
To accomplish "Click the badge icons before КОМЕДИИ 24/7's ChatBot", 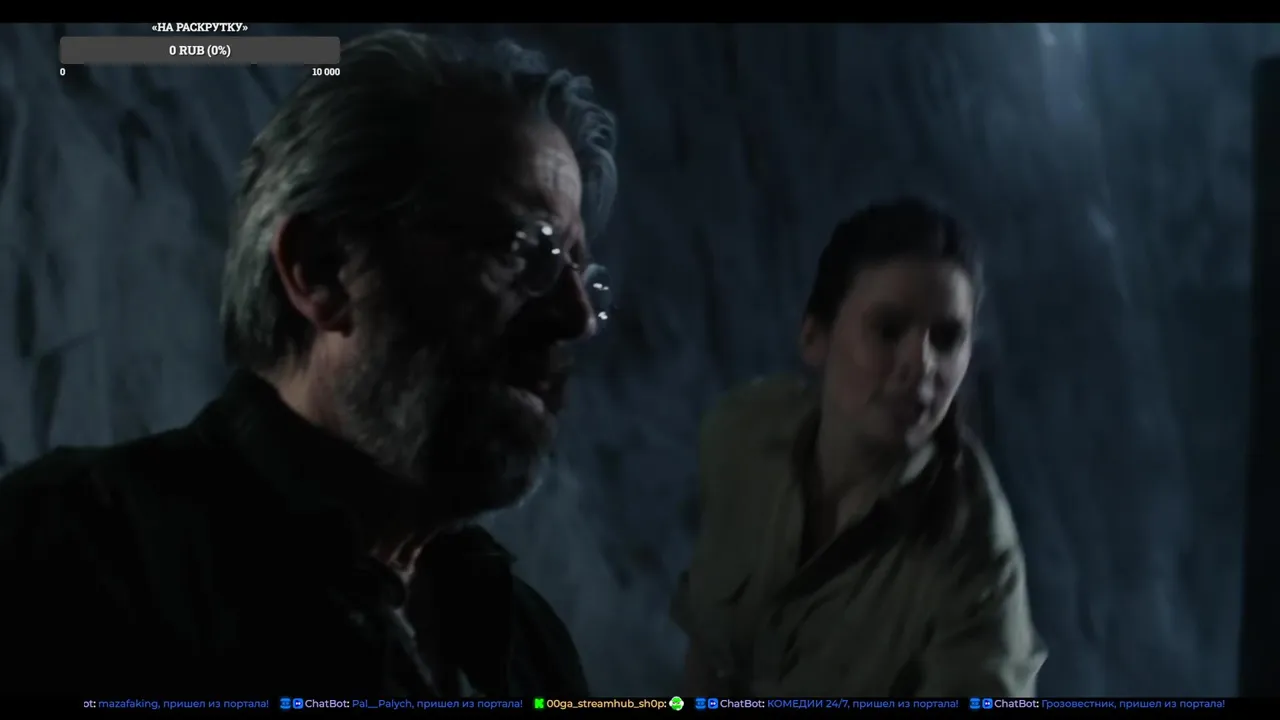I will point(706,704).
